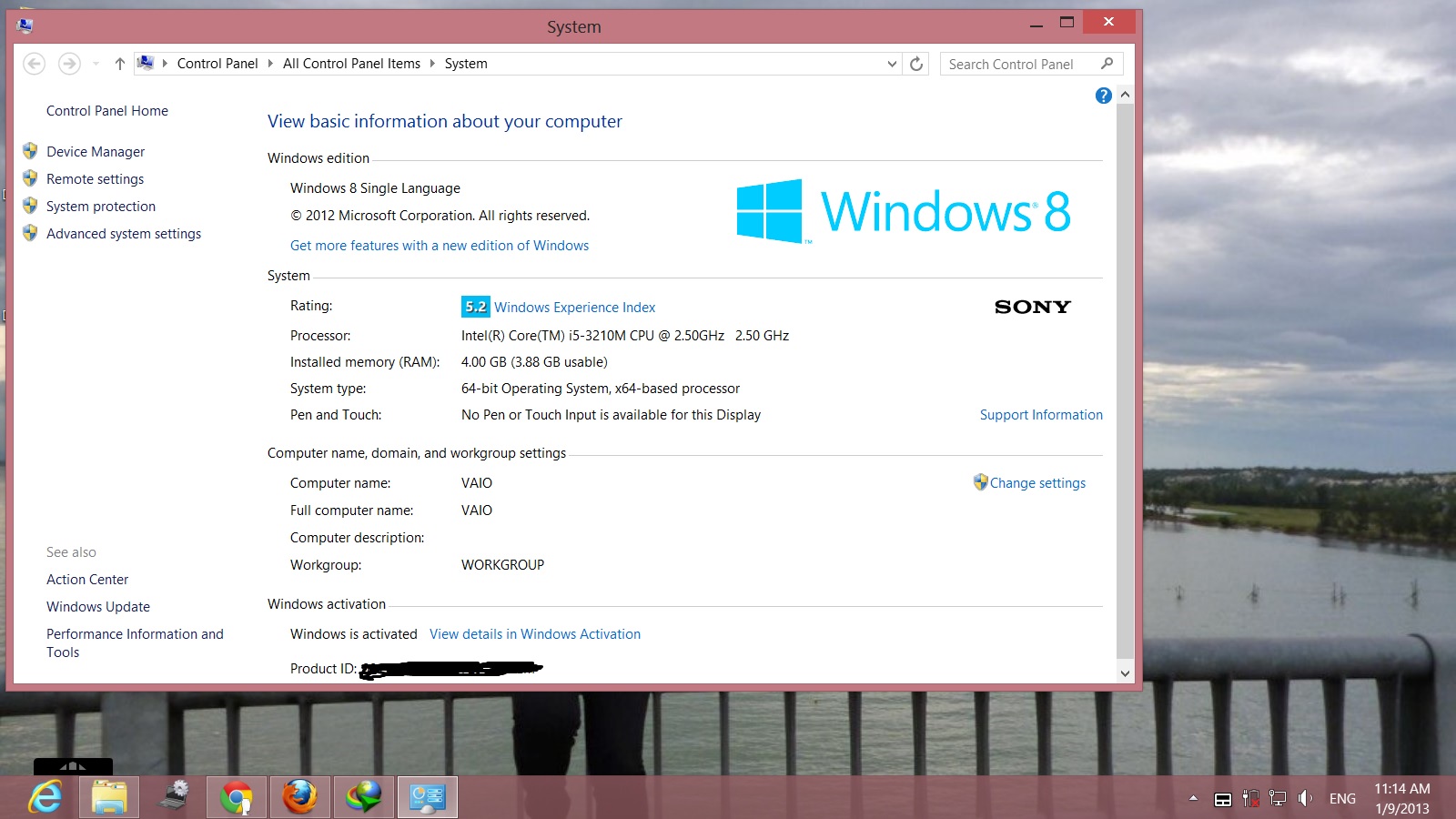This screenshot has height=819, width=1456.
Task: Select Control Panel in the breadcrumb
Action: click(x=217, y=64)
